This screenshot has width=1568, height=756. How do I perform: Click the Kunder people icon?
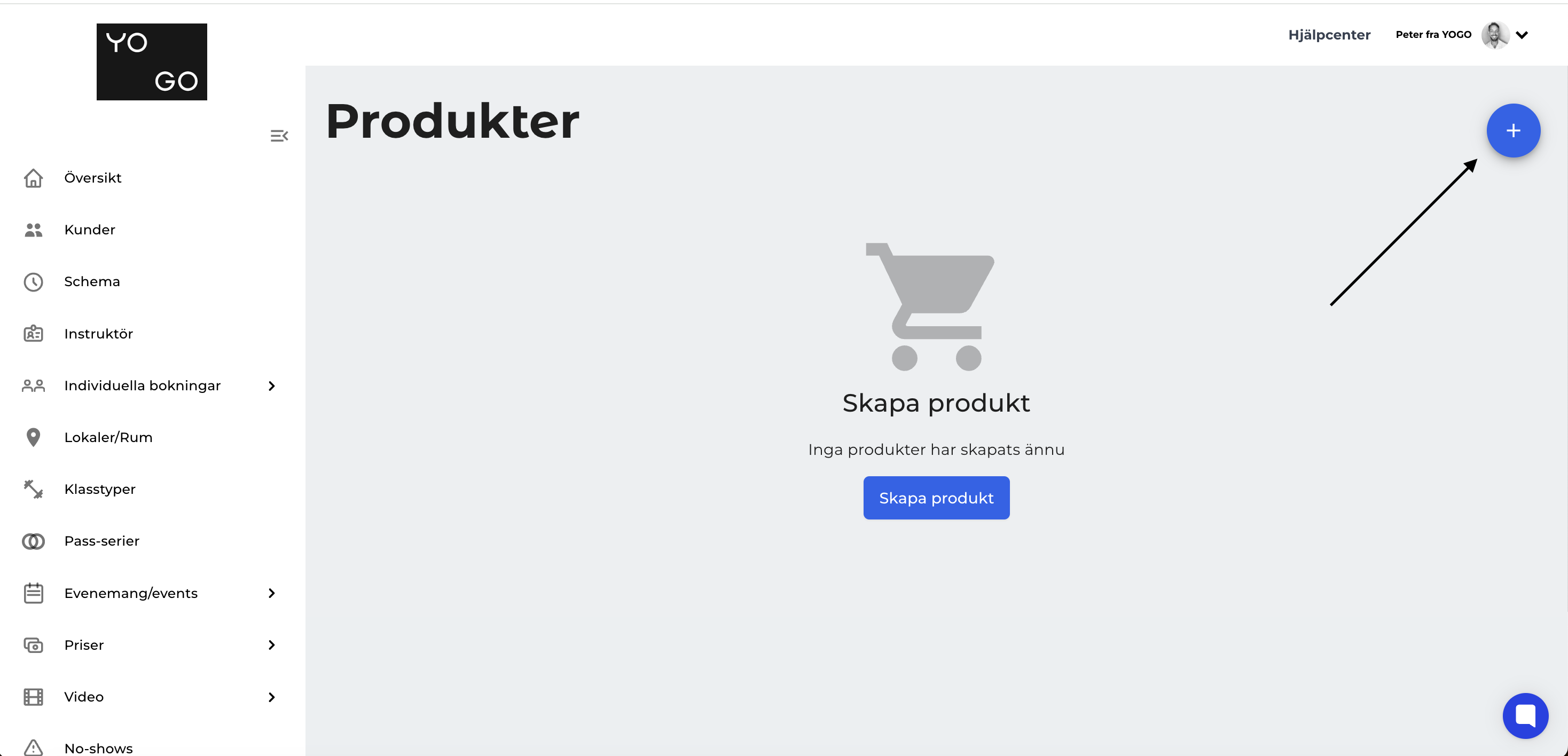[33, 230]
